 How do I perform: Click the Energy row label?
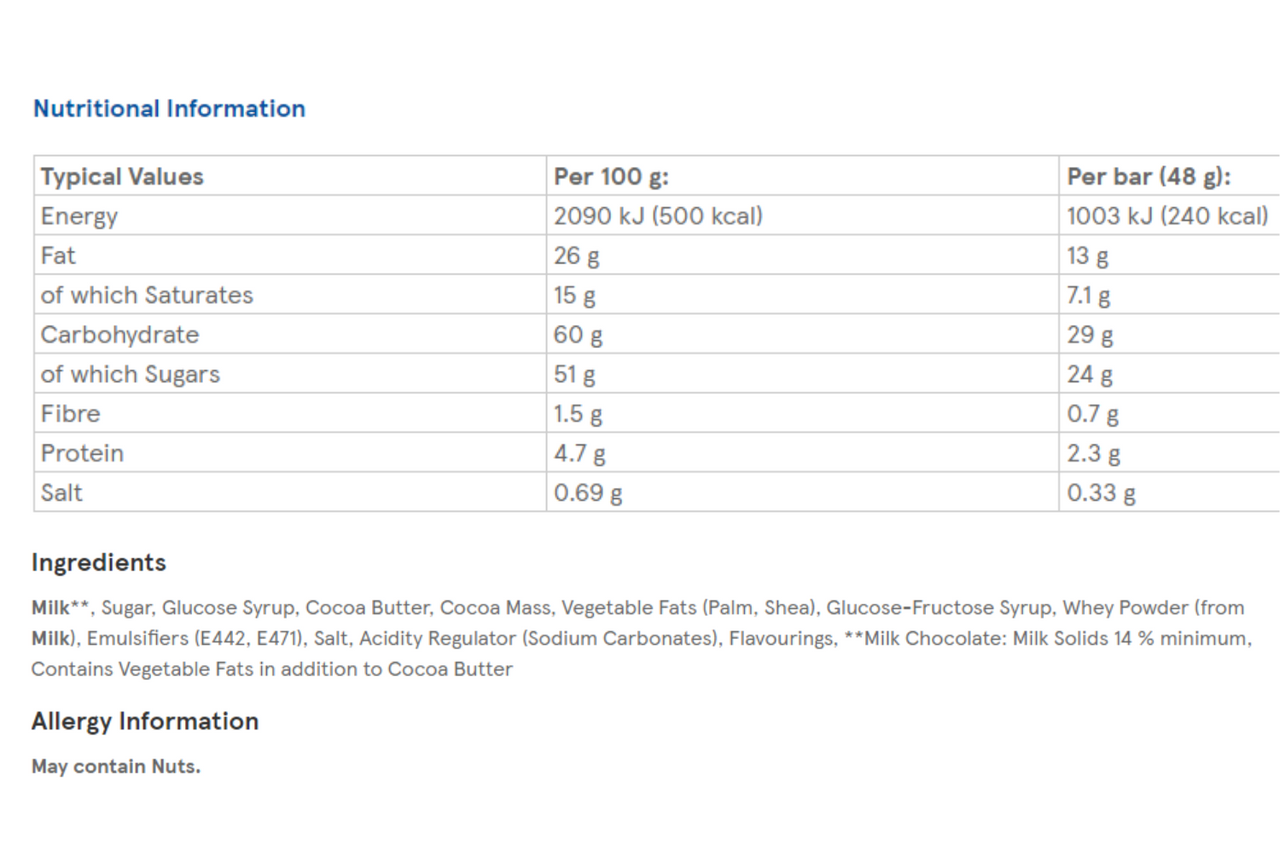click(x=79, y=216)
